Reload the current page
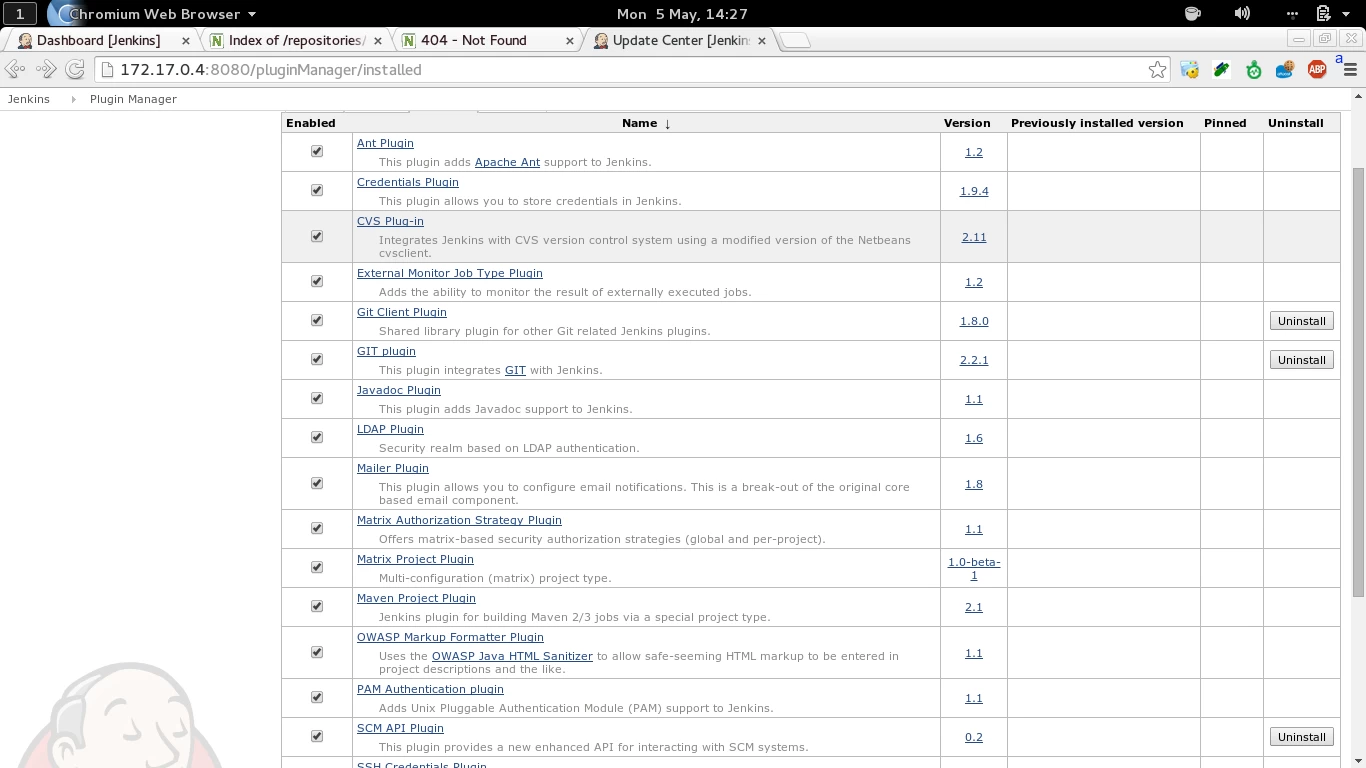Viewport: 1366px width, 768px height. tap(75, 69)
